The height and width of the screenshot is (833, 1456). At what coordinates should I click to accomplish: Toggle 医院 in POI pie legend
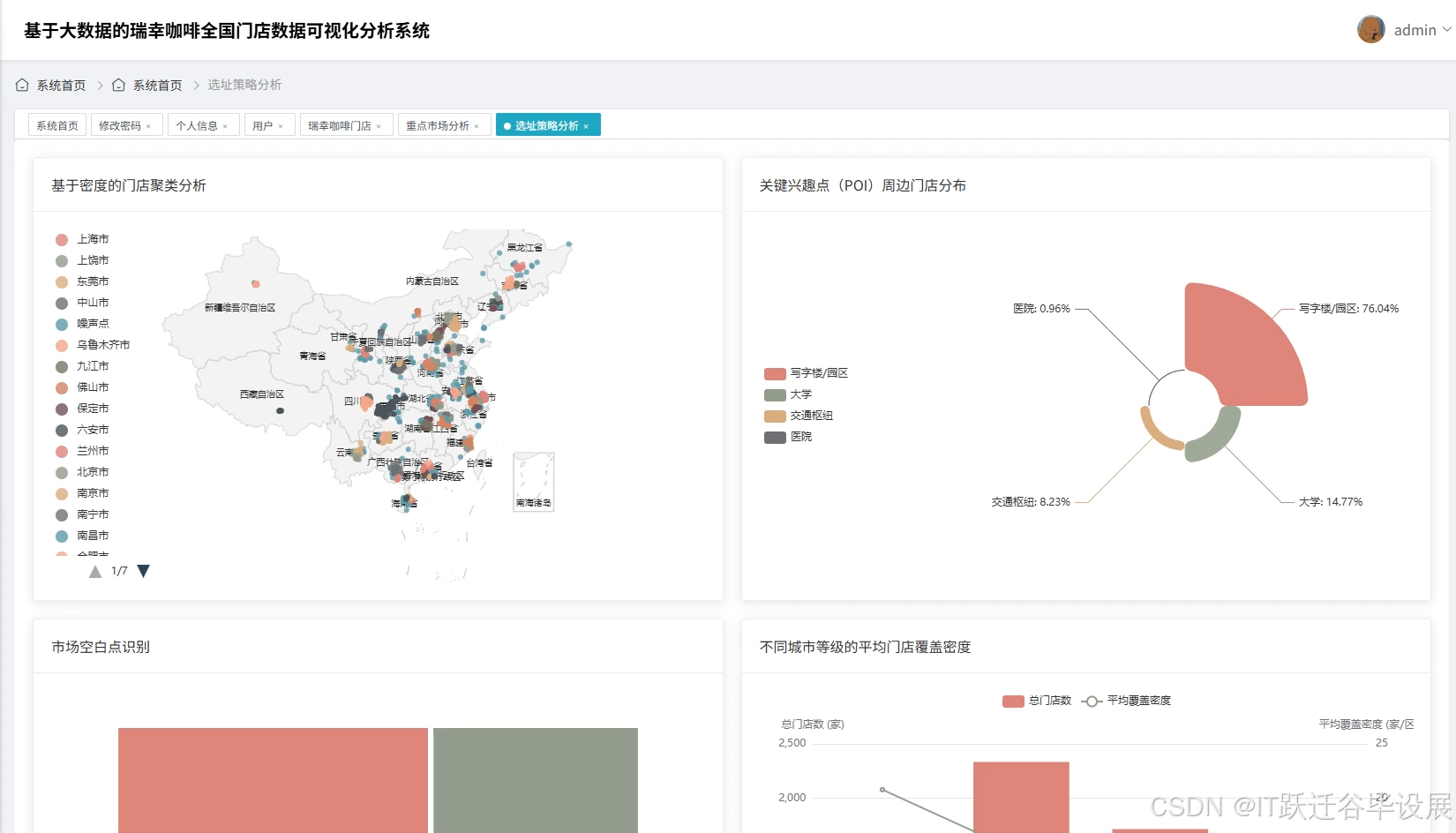(x=788, y=437)
